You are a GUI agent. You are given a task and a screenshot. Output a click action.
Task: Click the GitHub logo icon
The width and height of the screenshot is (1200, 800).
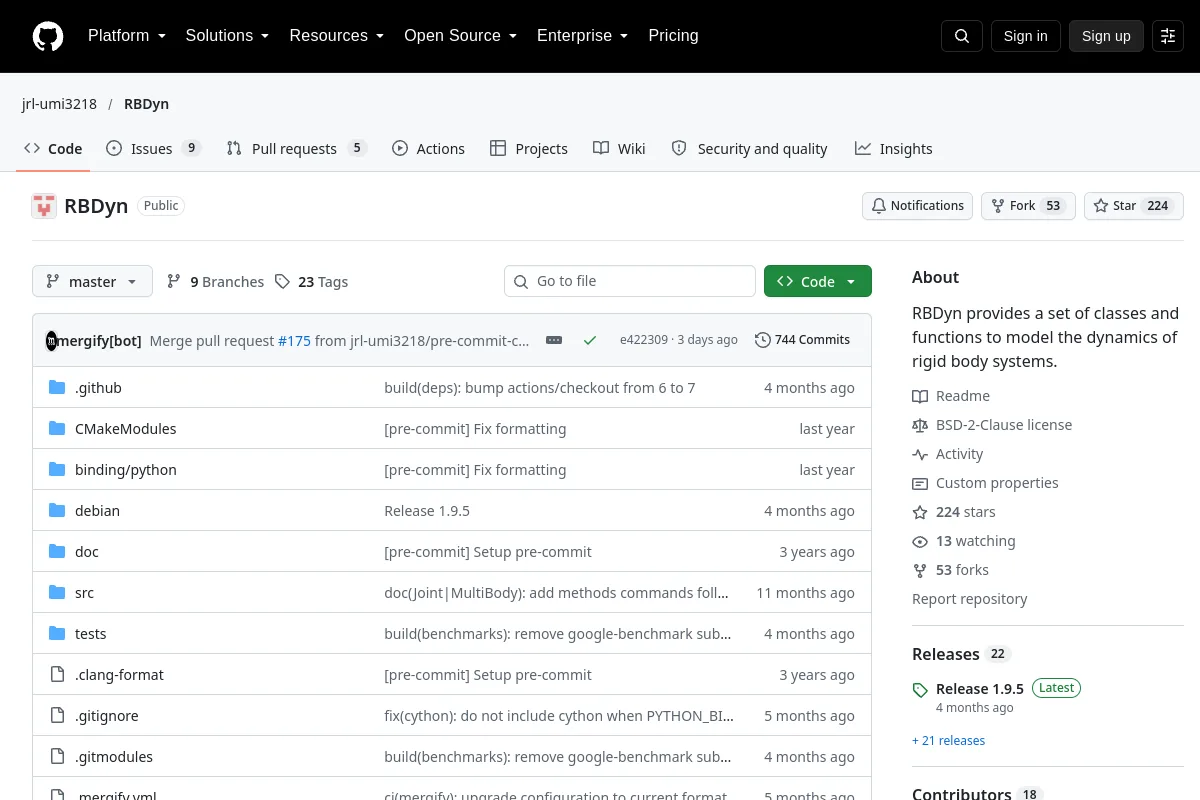point(48,36)
